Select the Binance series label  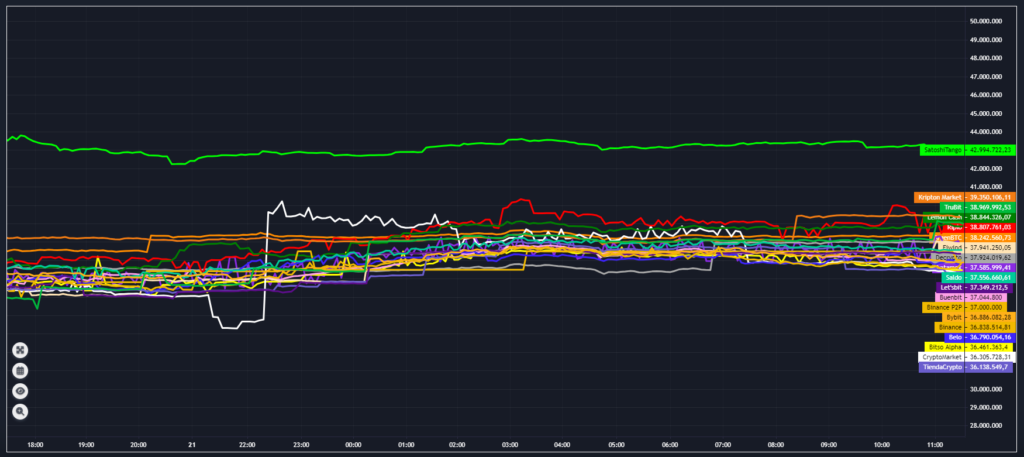click(950, 327)
